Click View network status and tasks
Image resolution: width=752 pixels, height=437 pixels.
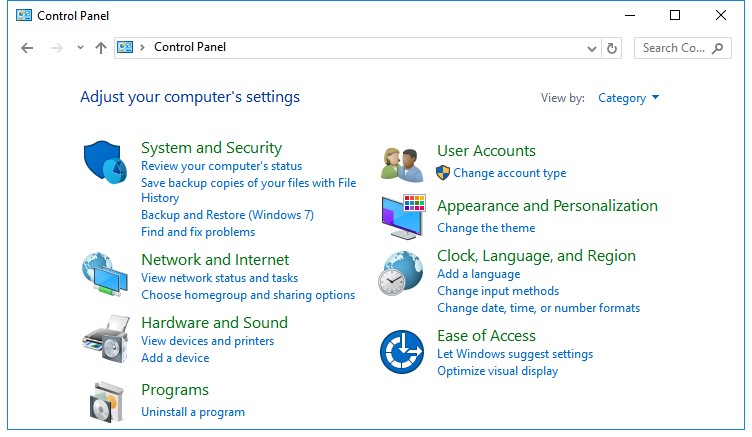pos(220,278)
